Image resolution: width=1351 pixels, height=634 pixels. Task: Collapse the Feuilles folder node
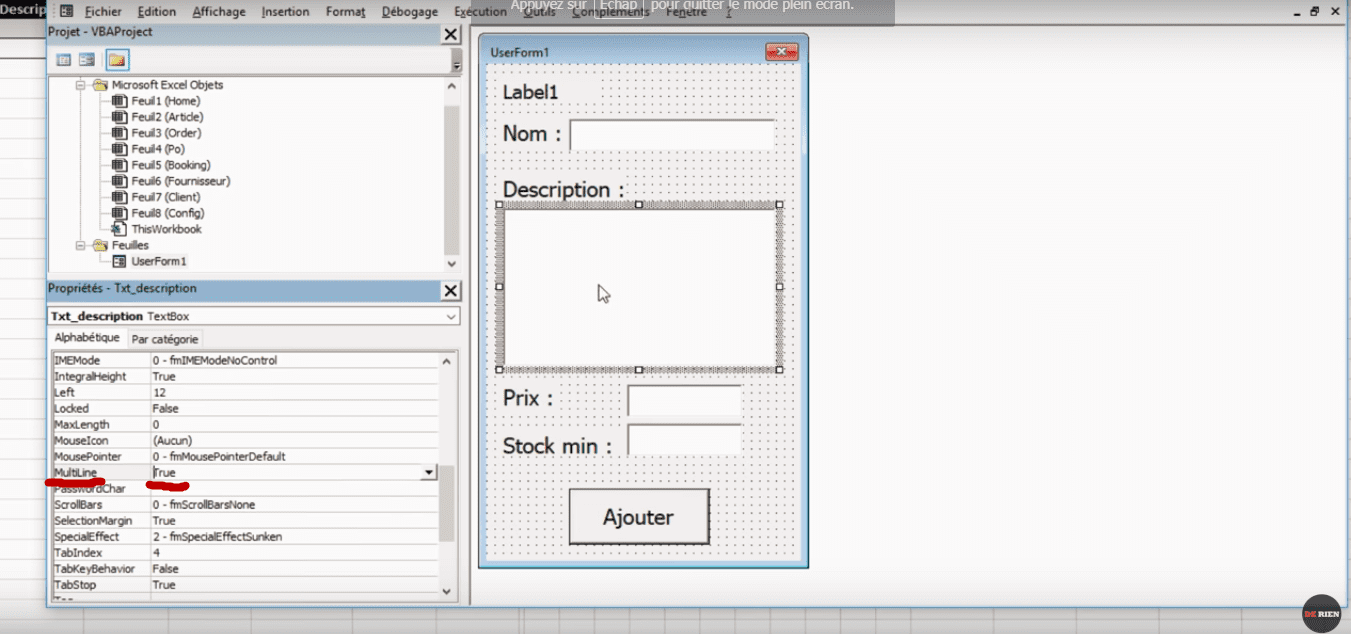(81, 245)
